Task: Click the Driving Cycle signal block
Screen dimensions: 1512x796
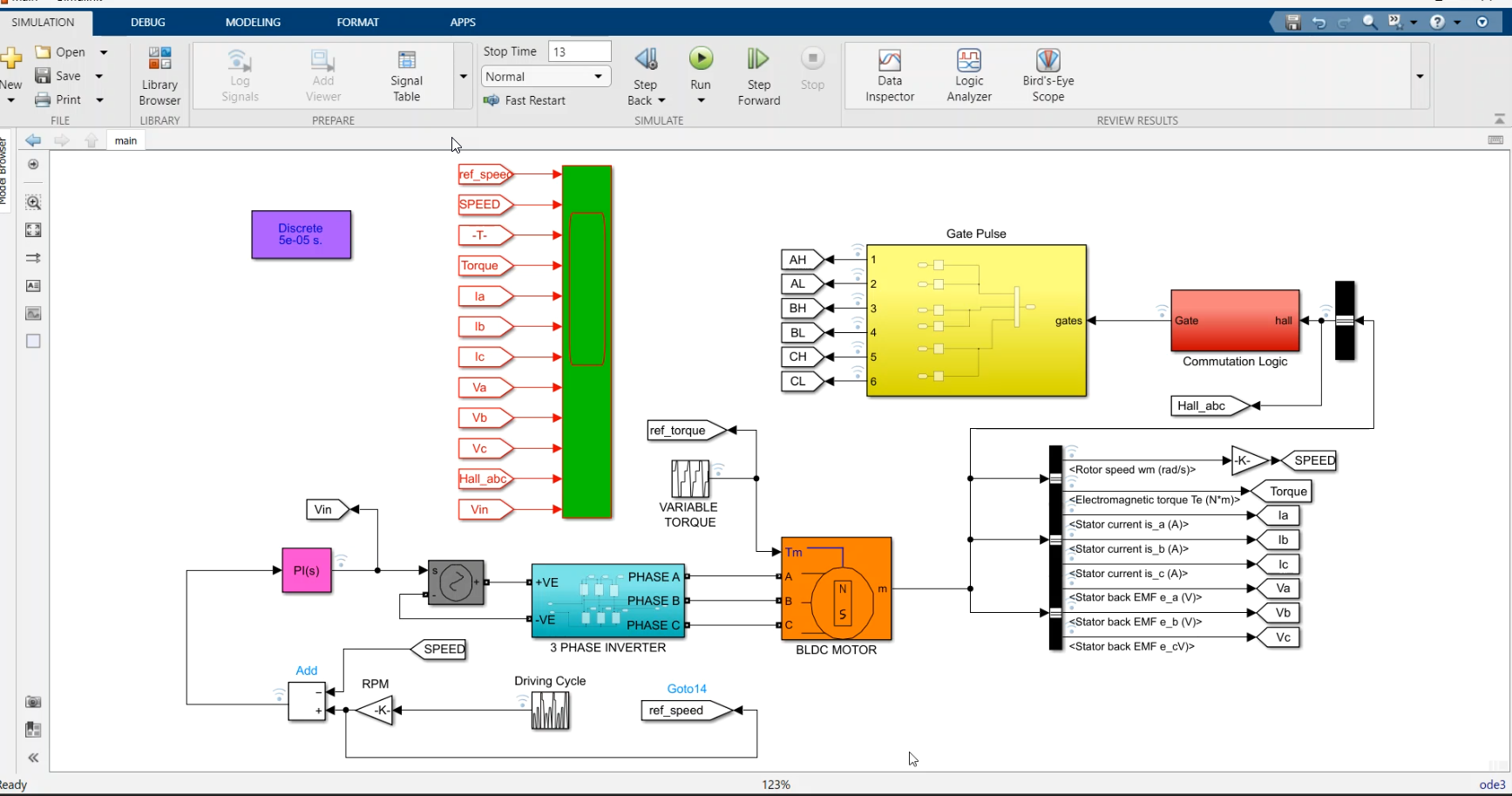Action: [551, 711]
